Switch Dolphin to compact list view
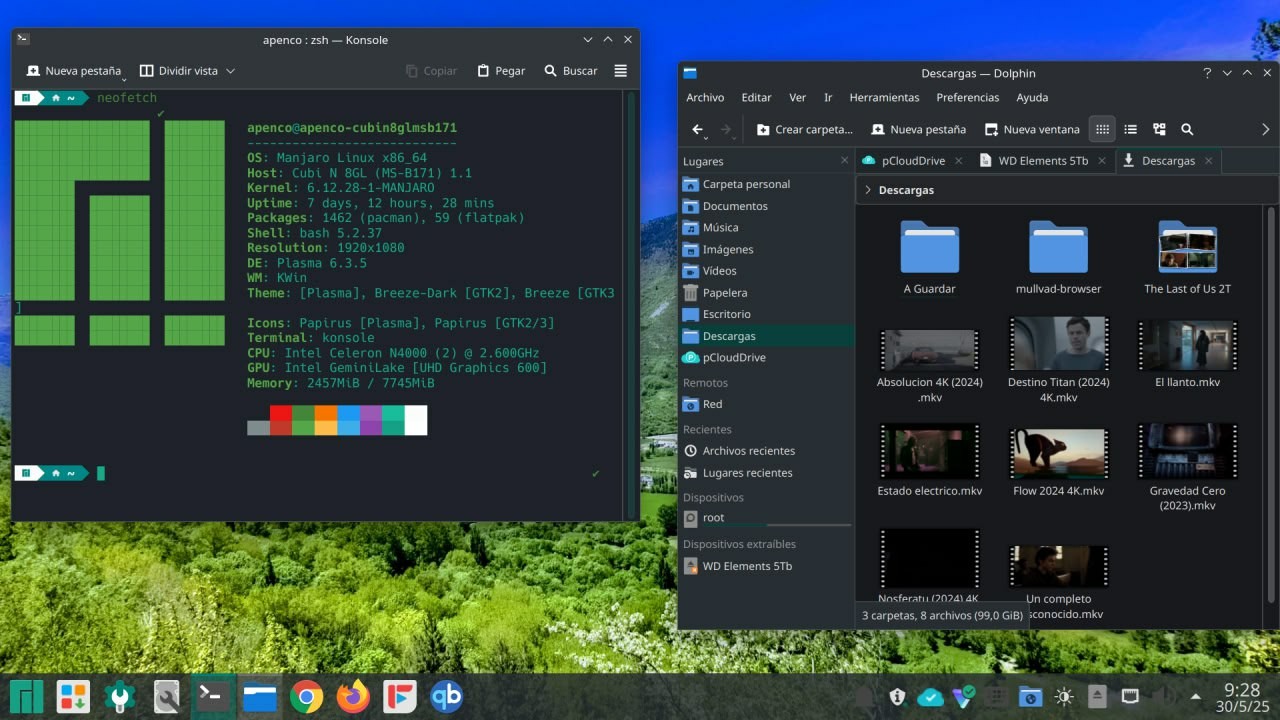 pos(1131,129)
